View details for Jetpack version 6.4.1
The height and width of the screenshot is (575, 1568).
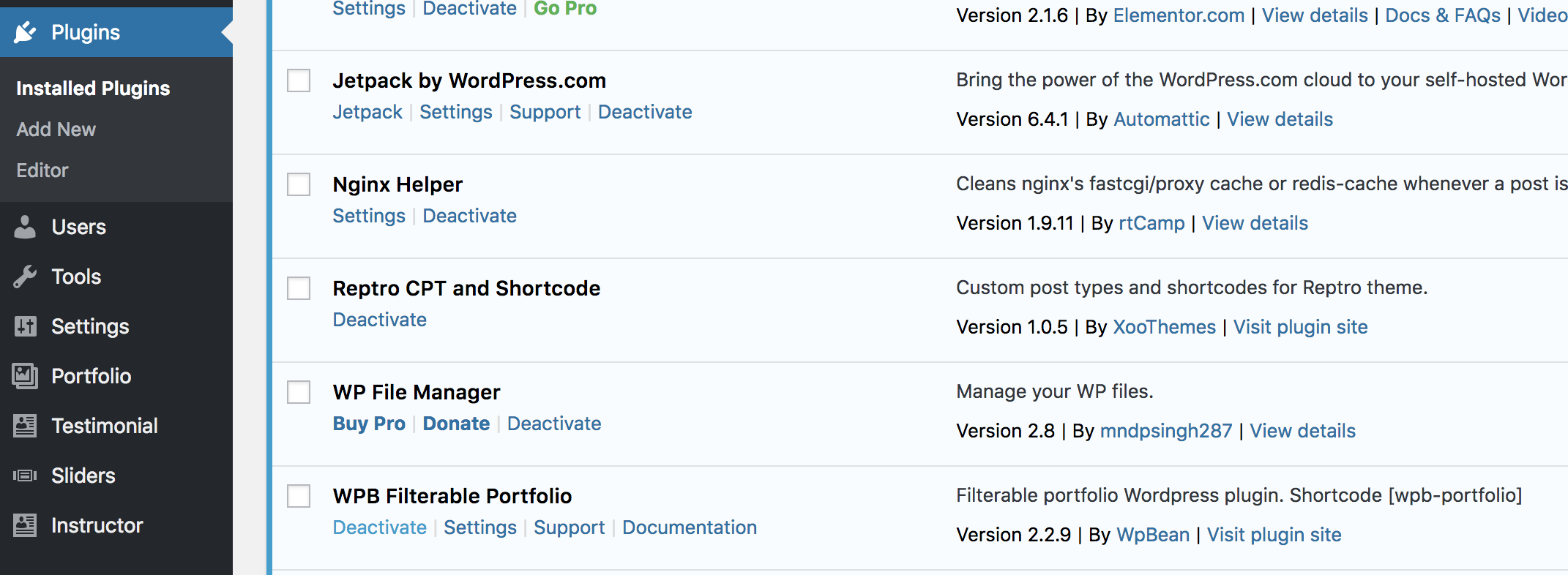tap(1280, 119)
